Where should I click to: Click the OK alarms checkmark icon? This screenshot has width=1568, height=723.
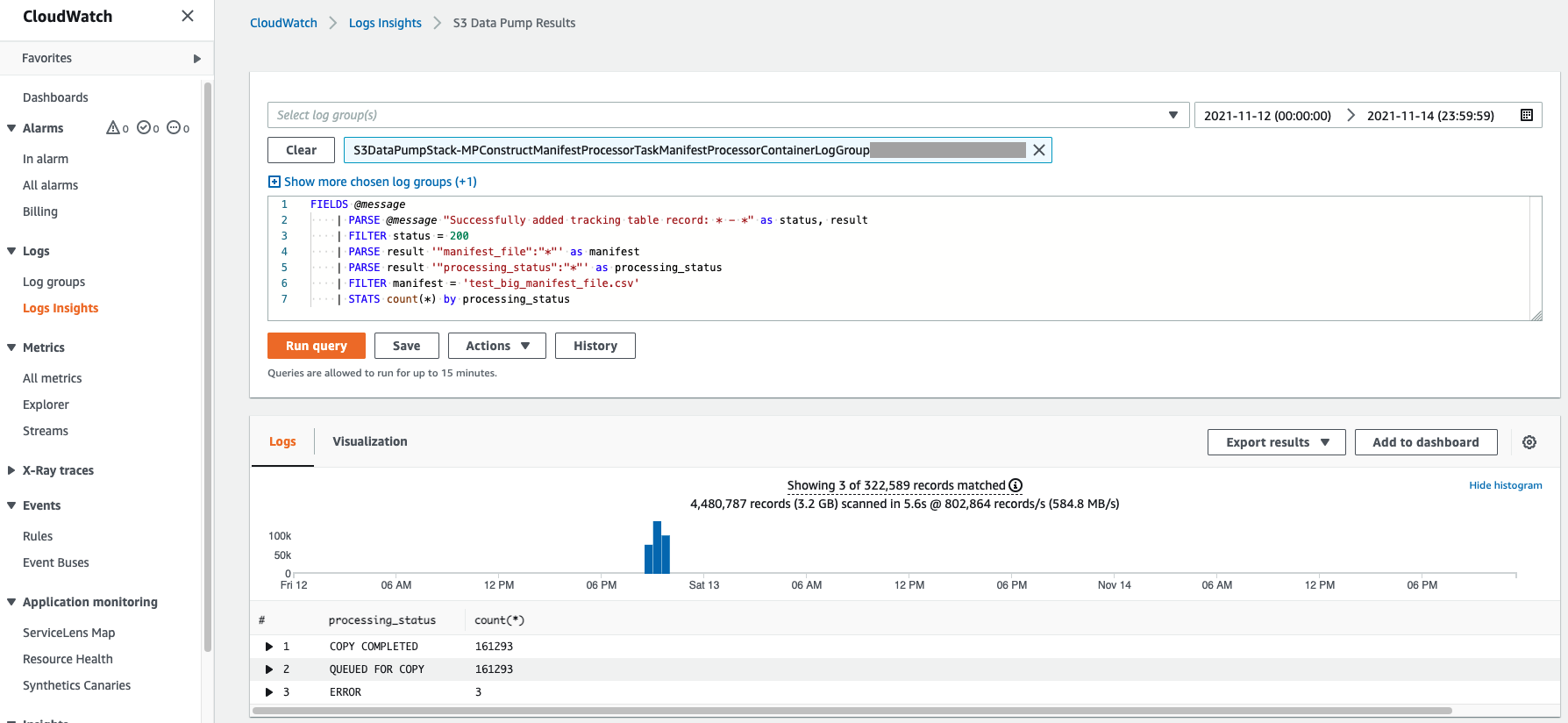coord(144,128)
